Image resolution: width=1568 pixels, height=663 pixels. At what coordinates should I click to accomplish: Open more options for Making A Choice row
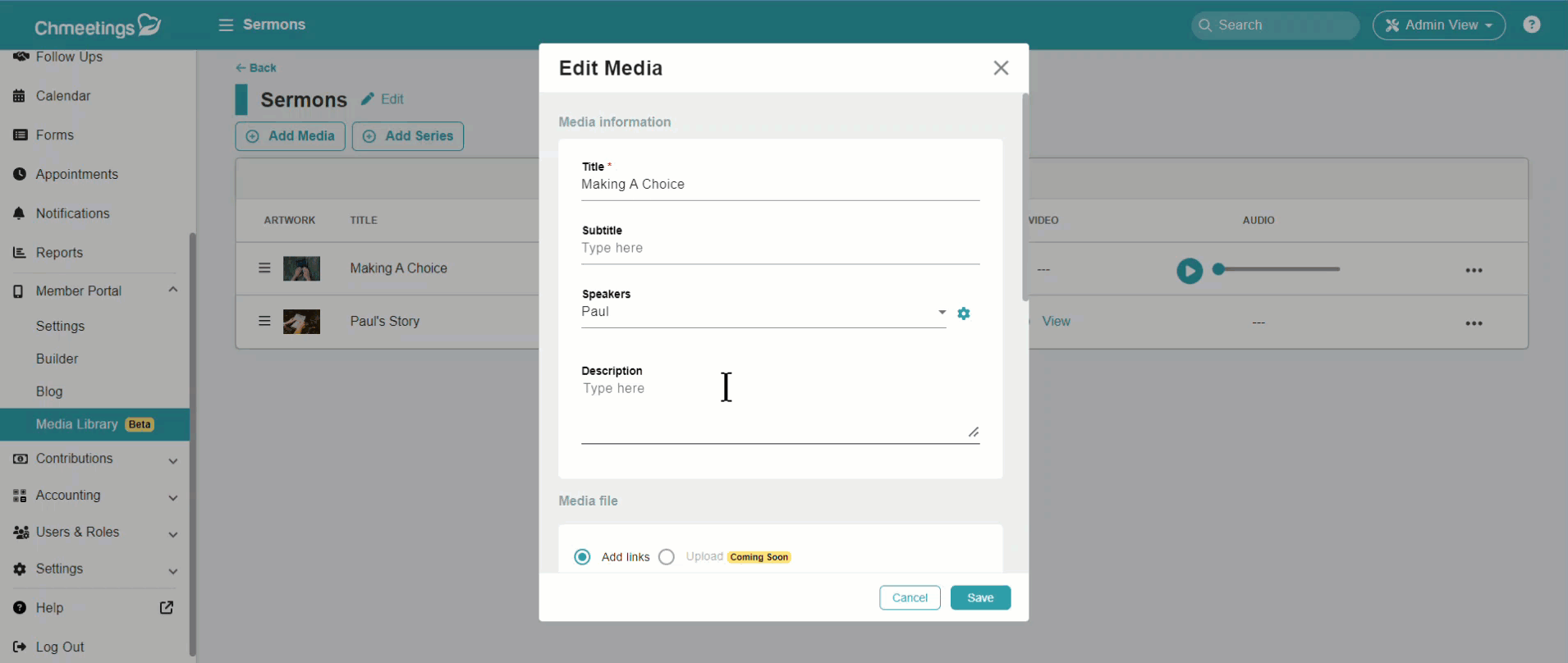(x=1474, y=270)
